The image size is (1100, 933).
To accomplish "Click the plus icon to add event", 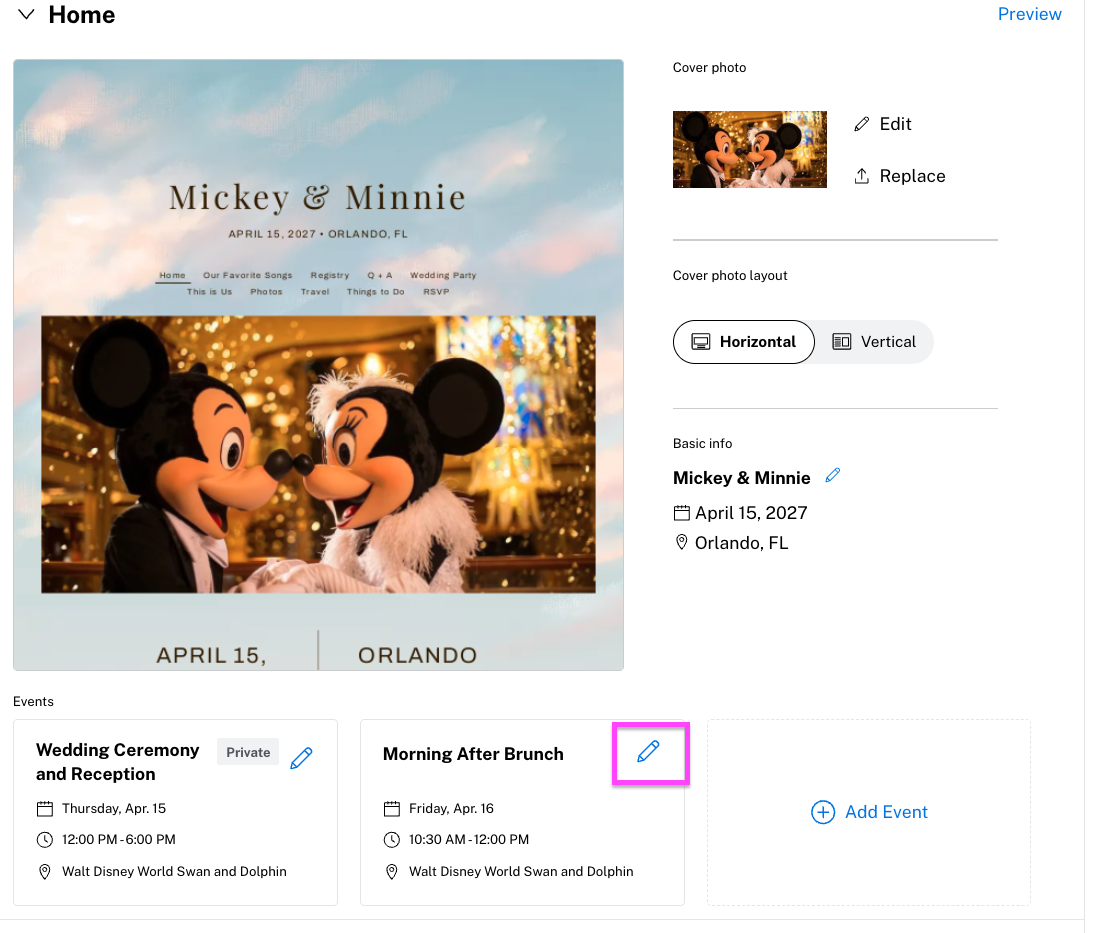I will [822, 812].
